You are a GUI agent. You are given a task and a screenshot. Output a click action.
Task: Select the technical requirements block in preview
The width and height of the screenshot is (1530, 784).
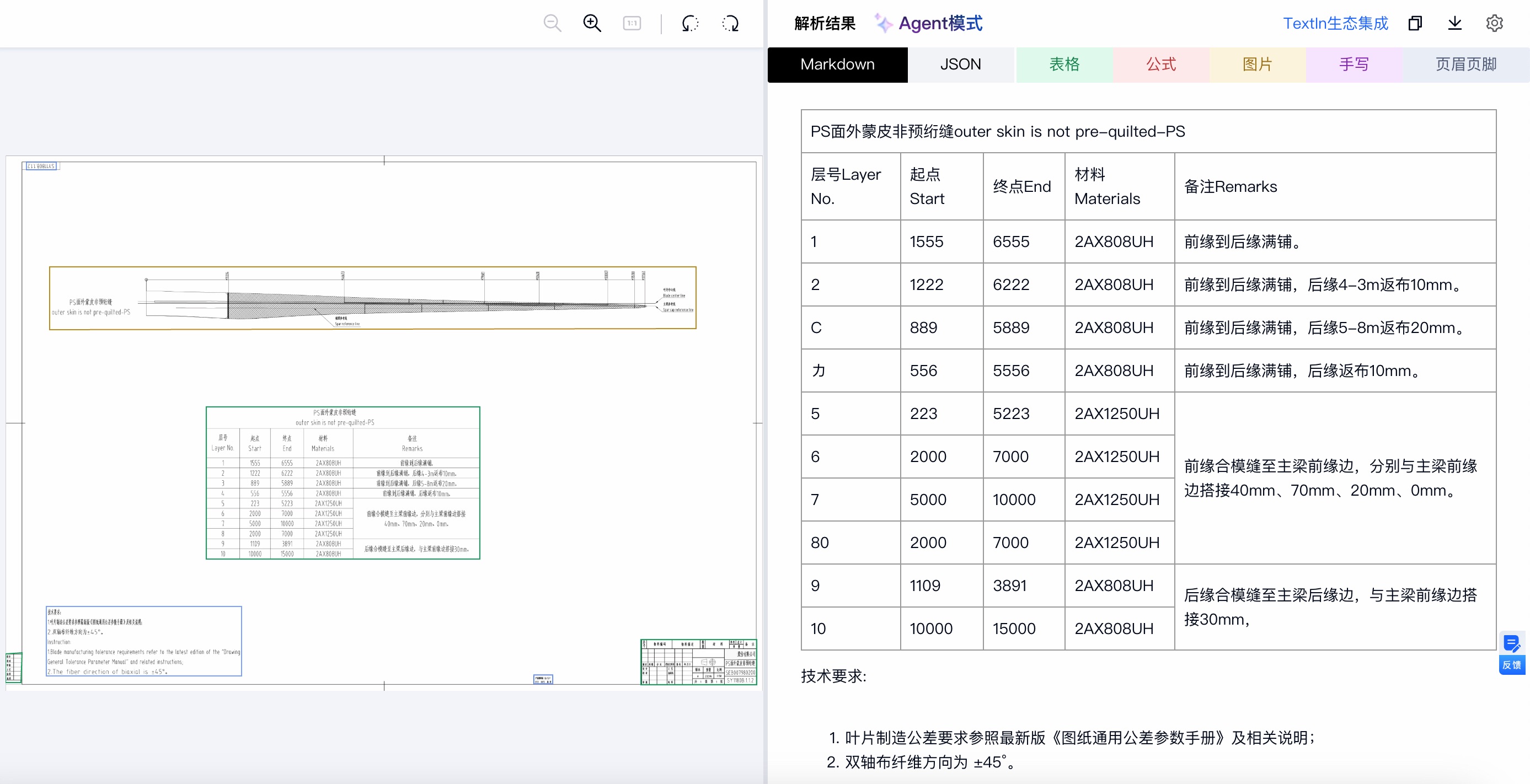144,641
